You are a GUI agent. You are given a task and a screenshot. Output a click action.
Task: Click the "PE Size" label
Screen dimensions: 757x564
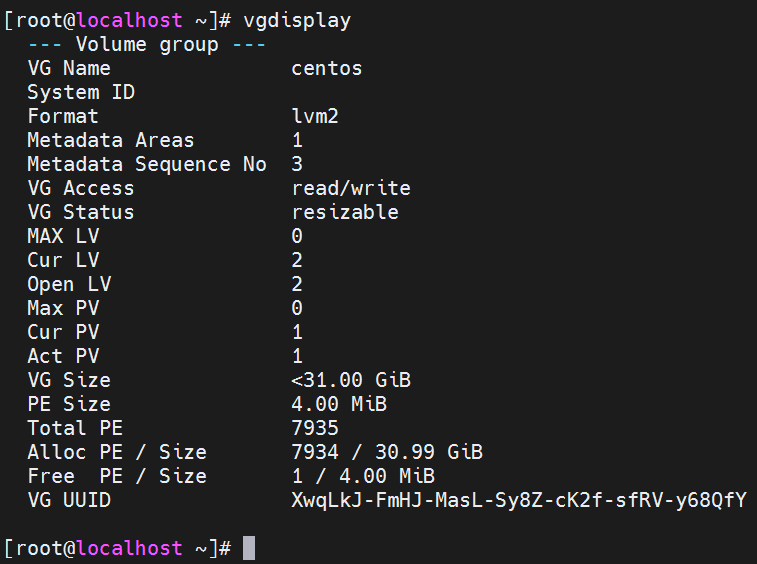[69, 404]
